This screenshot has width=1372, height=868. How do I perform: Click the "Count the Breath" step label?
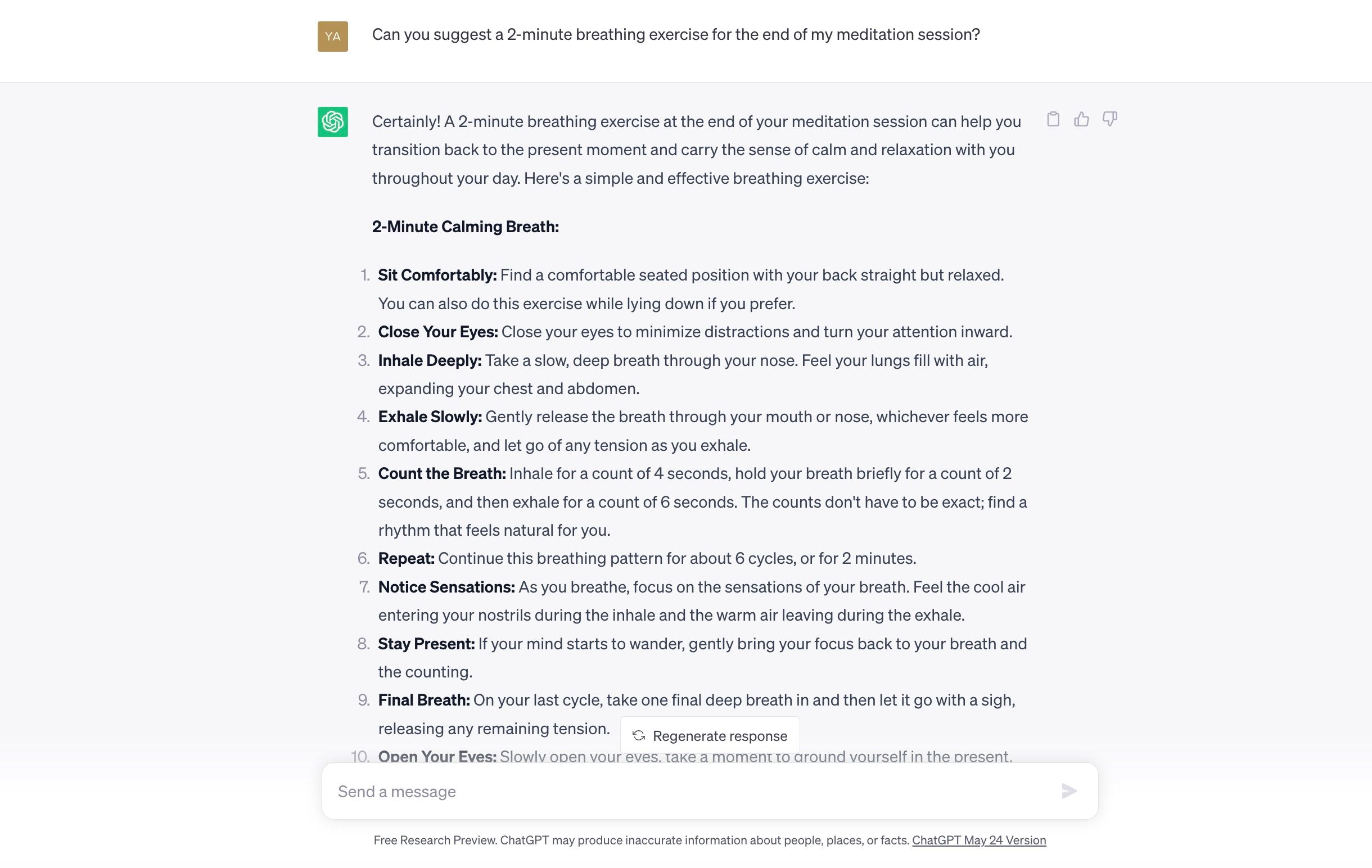(x=441, y=474)
